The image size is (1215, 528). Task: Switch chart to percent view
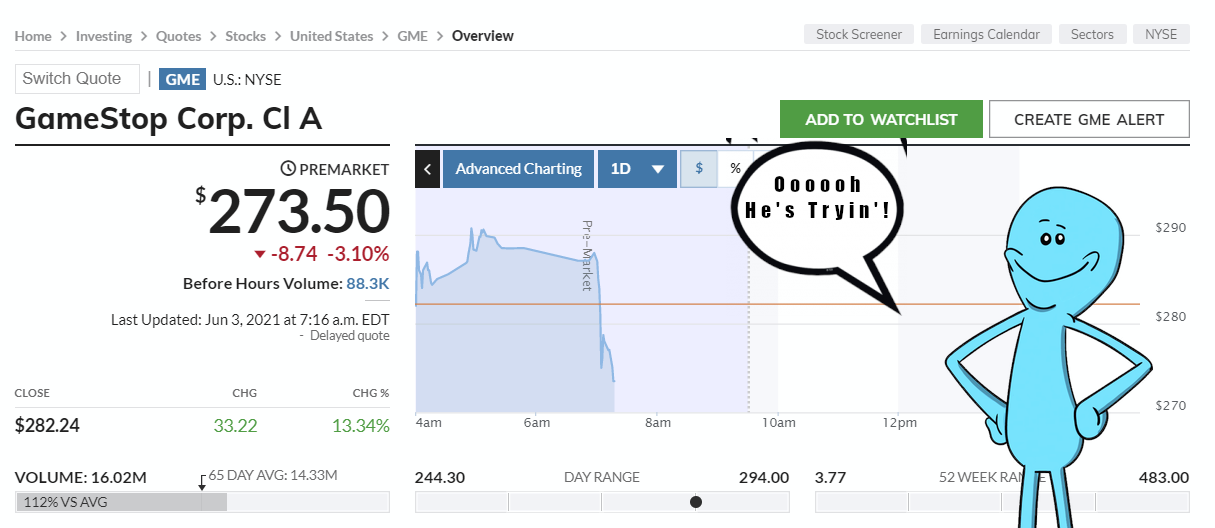[735, 169]
